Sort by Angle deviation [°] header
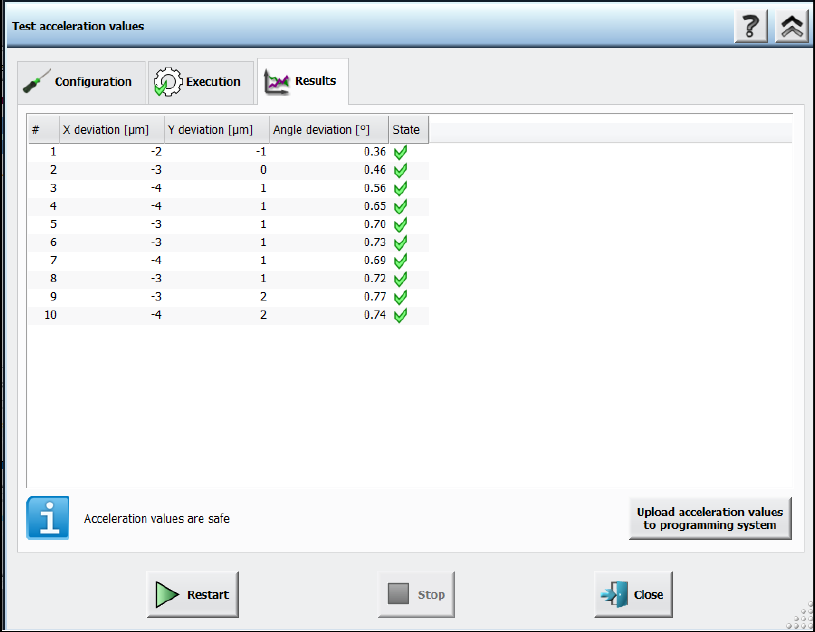815x632 pixels. [x=329, y=129]
